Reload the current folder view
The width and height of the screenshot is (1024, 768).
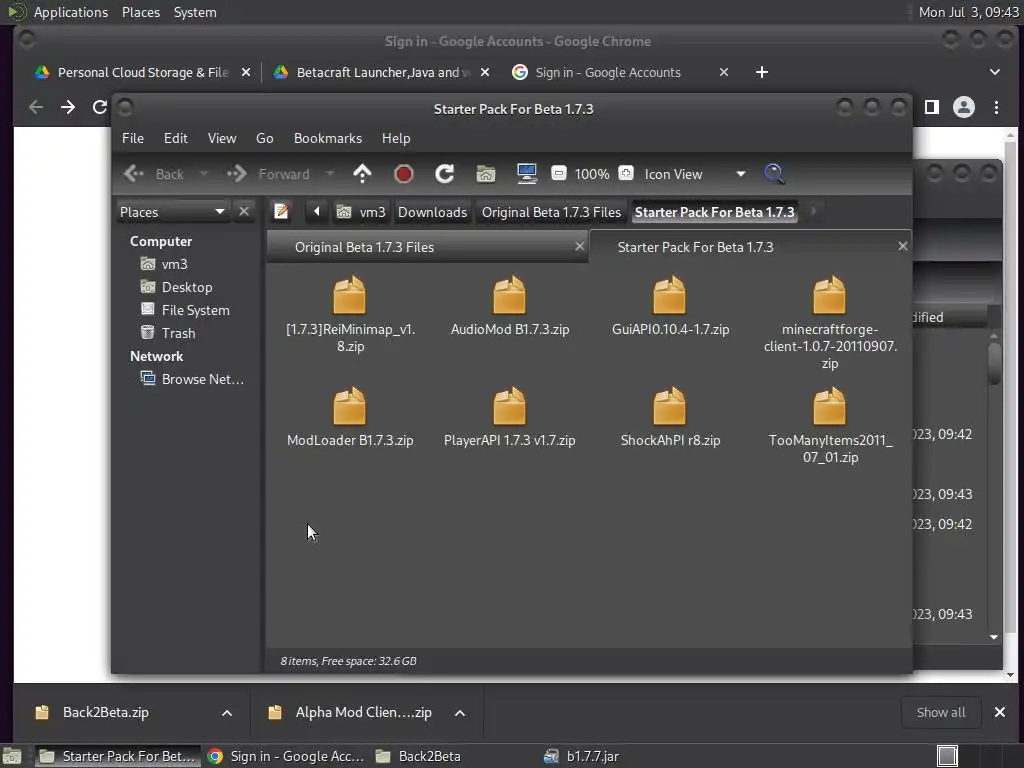coord(445,174)
